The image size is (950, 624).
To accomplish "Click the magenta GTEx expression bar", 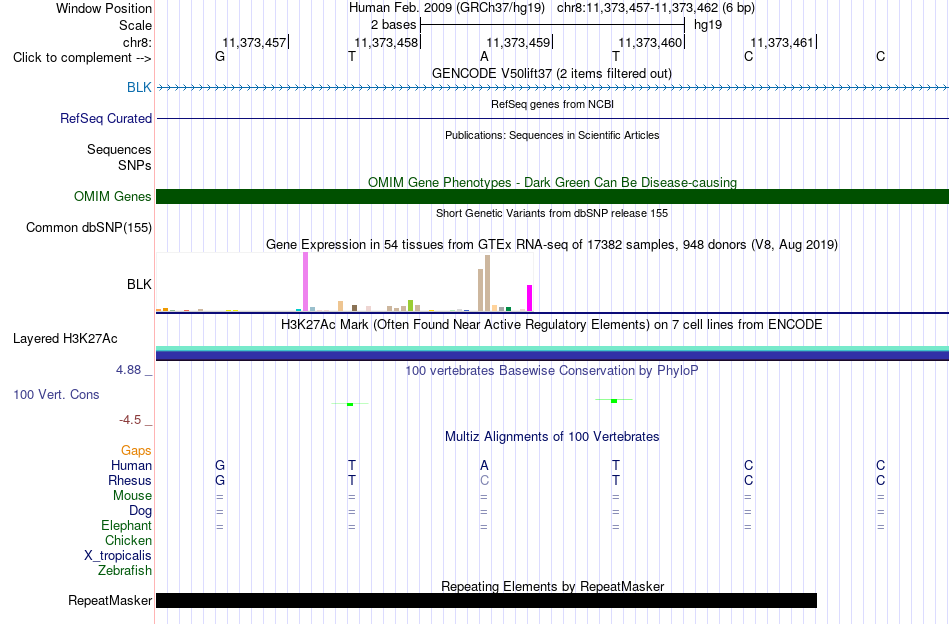I will 530,298.
